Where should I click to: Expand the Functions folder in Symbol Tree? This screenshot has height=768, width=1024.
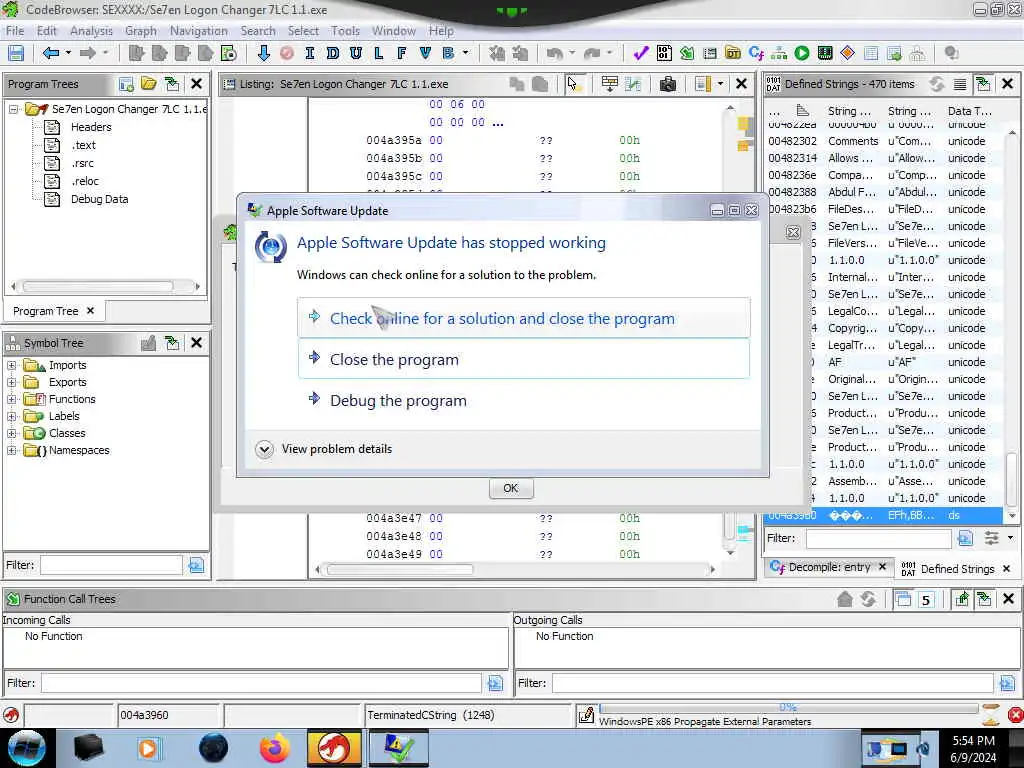click(12, 399)
